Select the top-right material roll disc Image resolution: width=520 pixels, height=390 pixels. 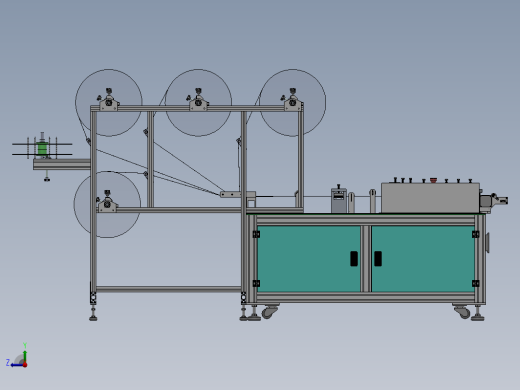(293, 103)
